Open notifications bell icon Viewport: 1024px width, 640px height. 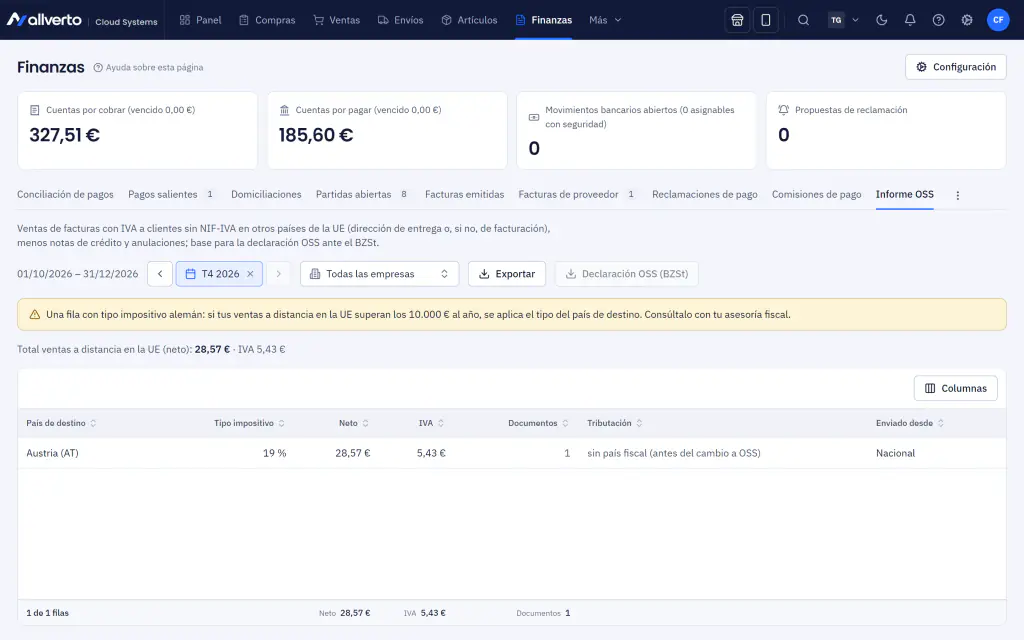(910, 20)
